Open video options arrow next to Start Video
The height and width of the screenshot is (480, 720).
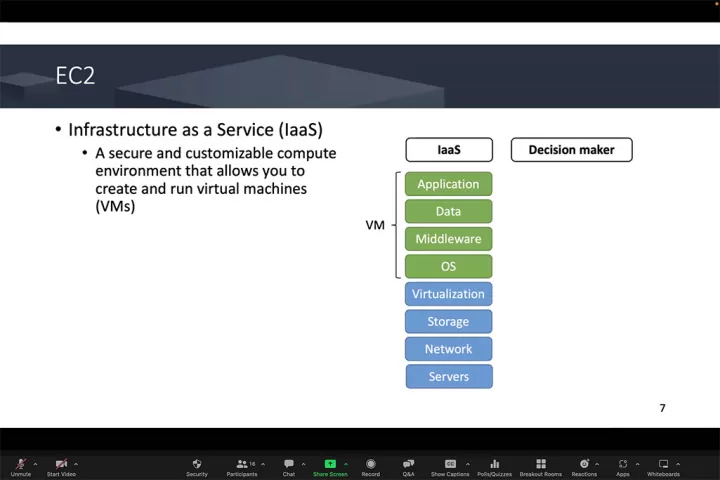pyautogui.click(x=76, y=464)
